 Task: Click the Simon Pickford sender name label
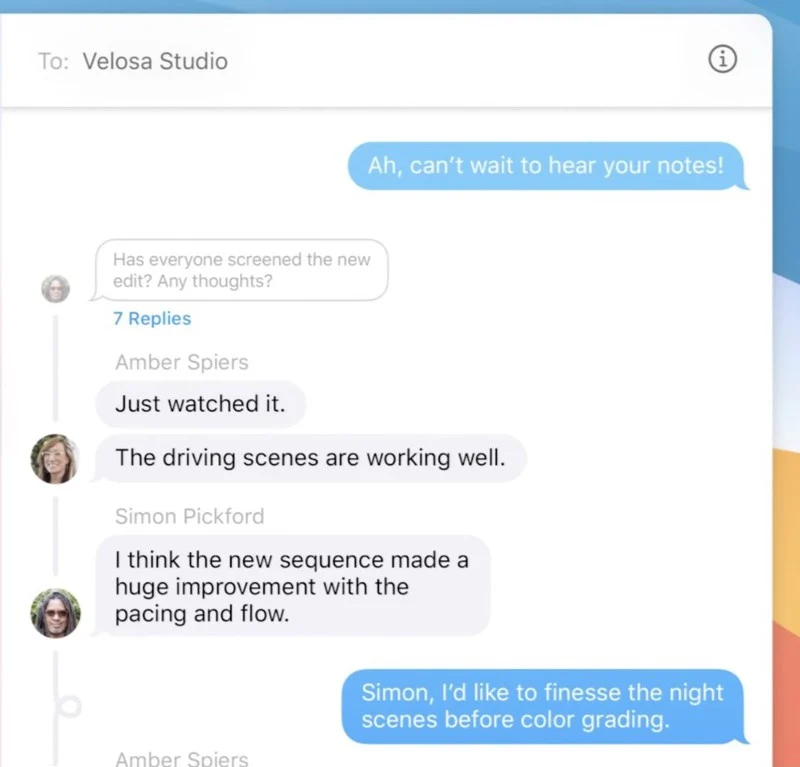tap(189, 516)
